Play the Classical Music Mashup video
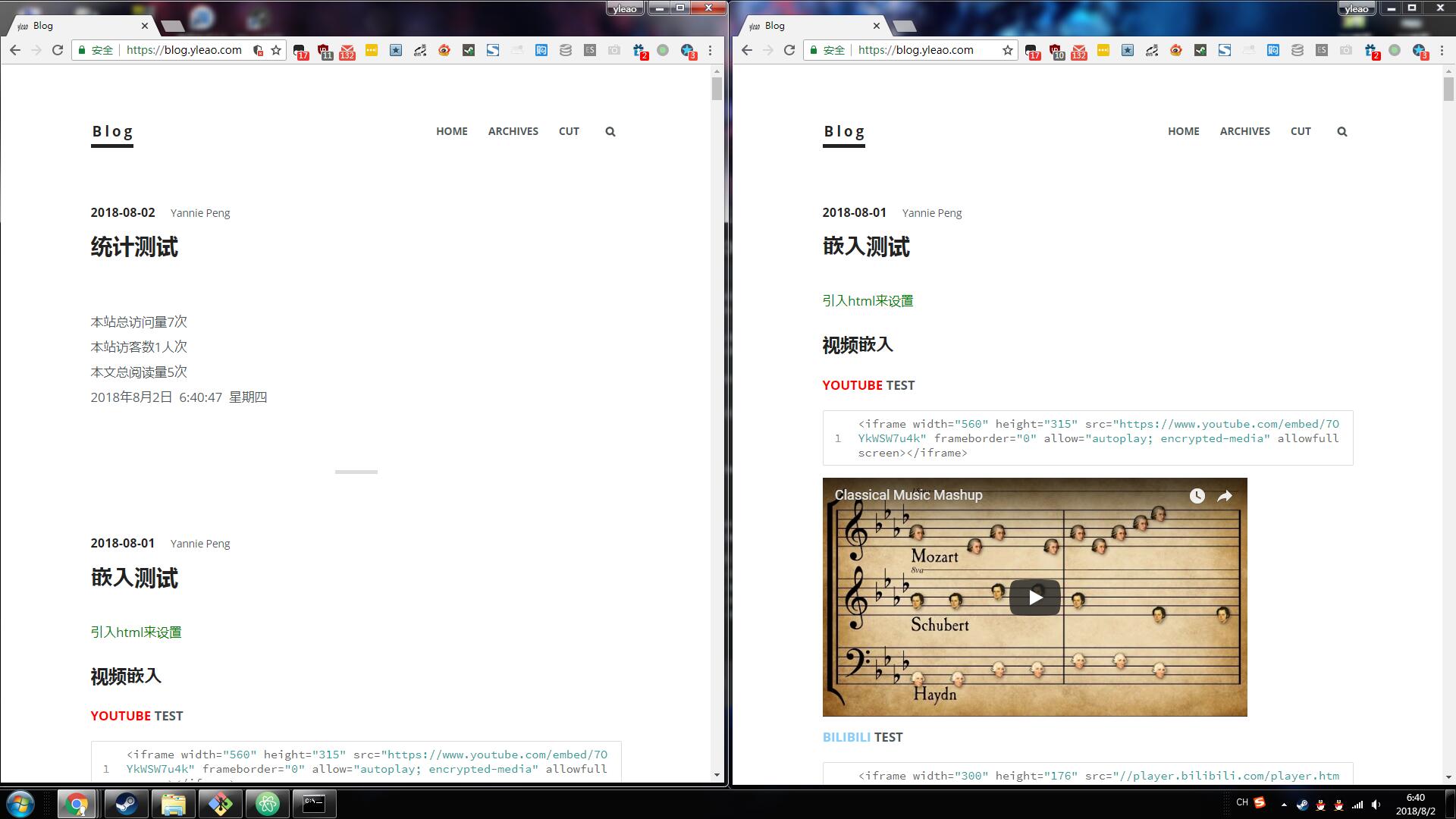 [x=1034, y=598]
